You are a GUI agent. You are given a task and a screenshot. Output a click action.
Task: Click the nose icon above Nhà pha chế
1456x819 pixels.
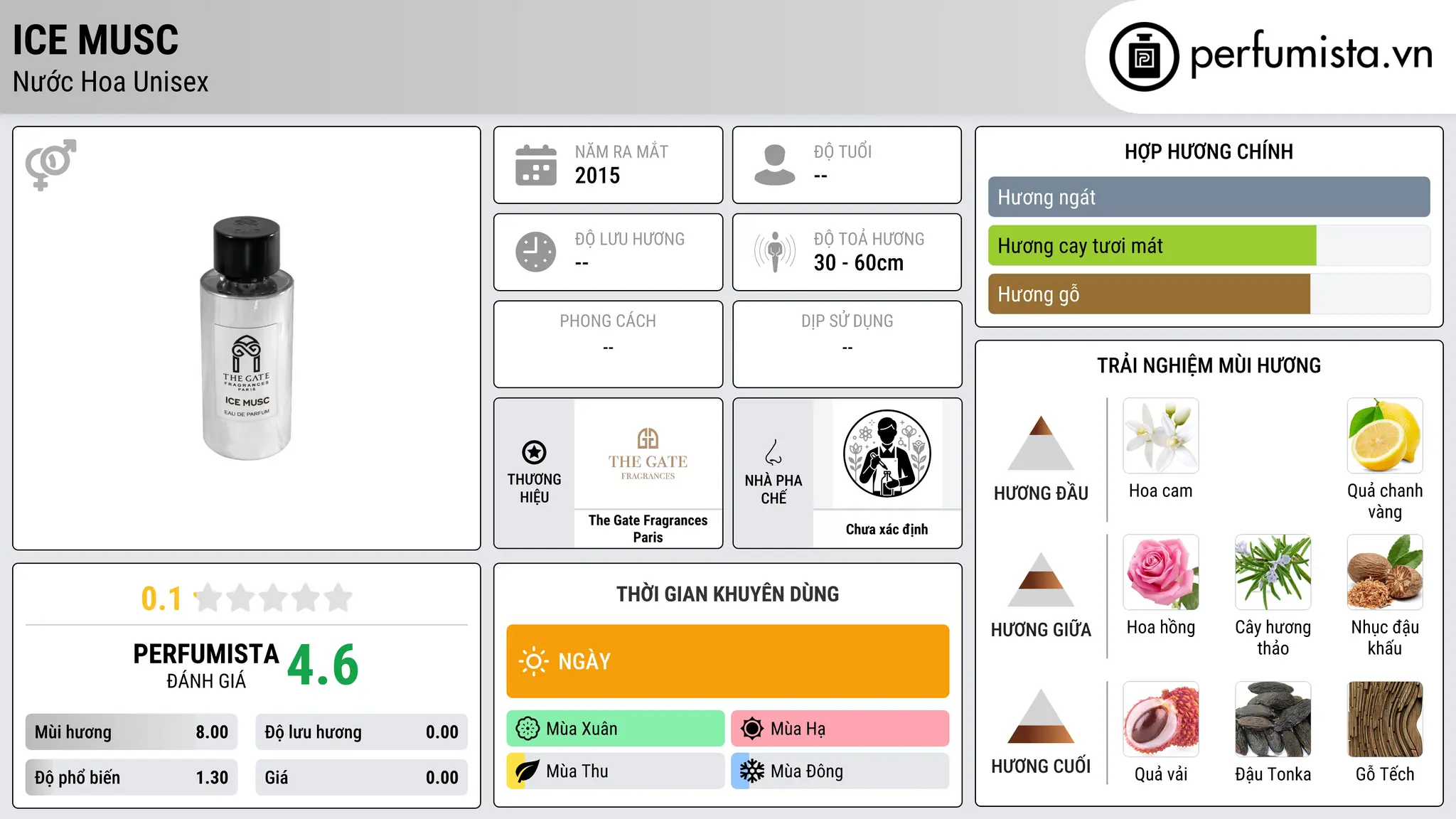pos(773,451)
